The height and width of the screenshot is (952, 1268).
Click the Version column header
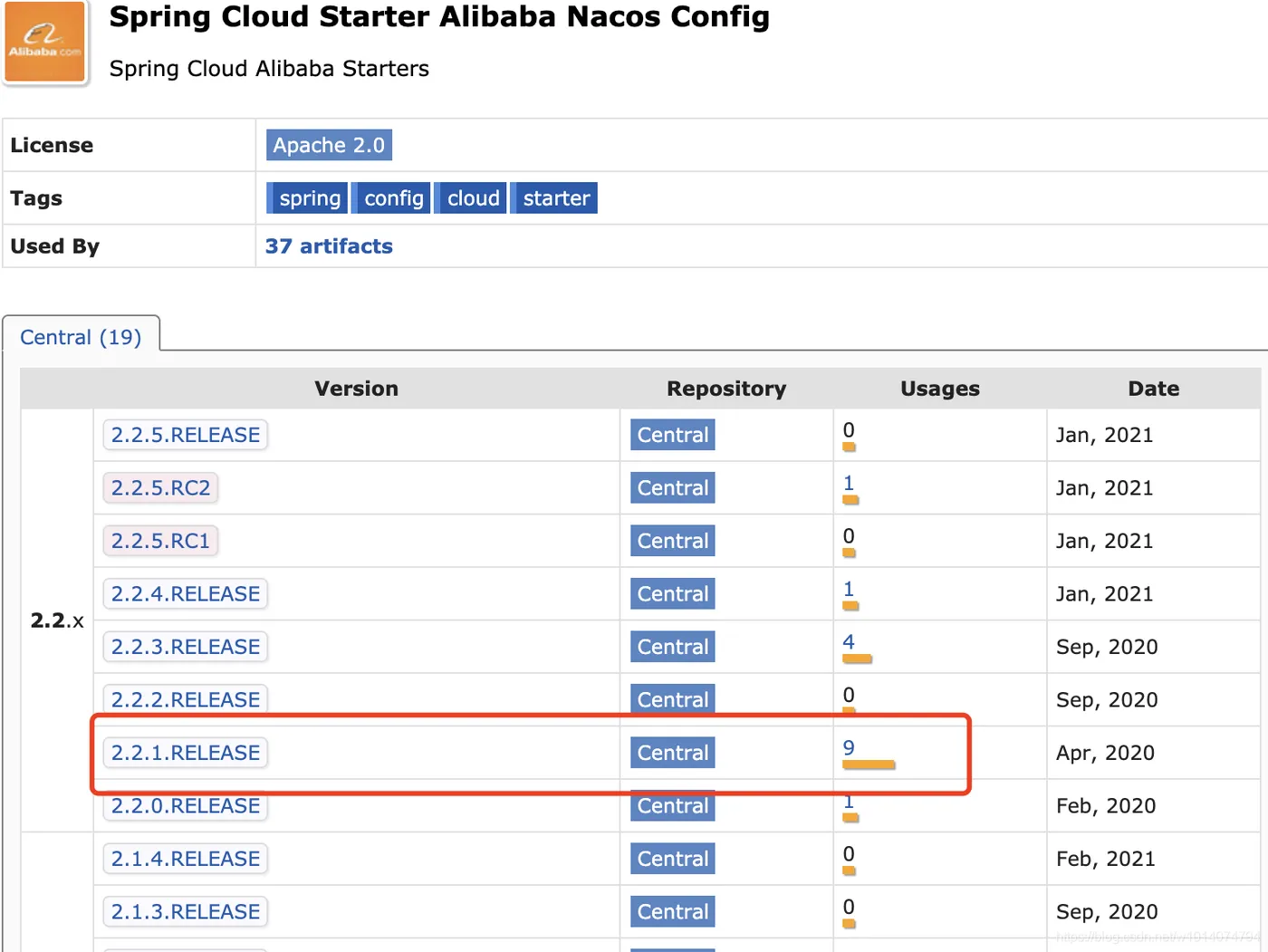tap(356, 389)
